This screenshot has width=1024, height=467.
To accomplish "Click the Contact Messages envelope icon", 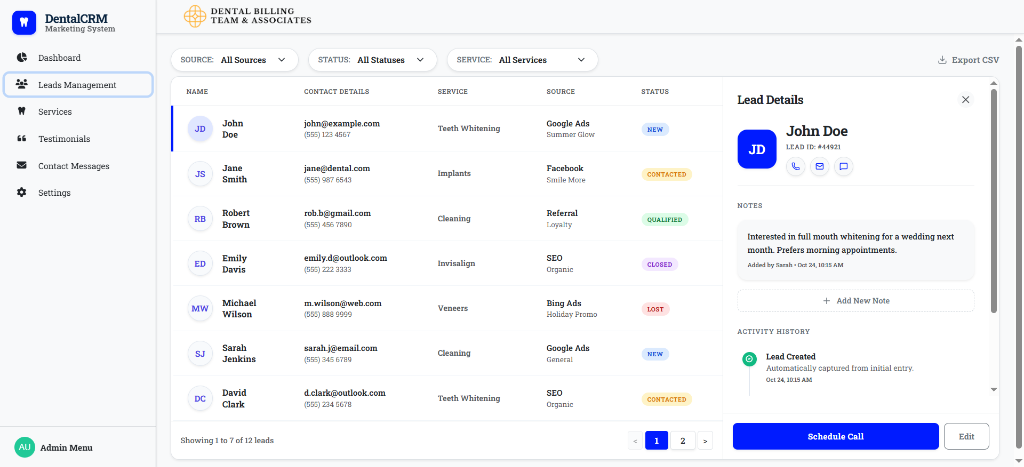I will pyautogui.click(x=22, y=165).
